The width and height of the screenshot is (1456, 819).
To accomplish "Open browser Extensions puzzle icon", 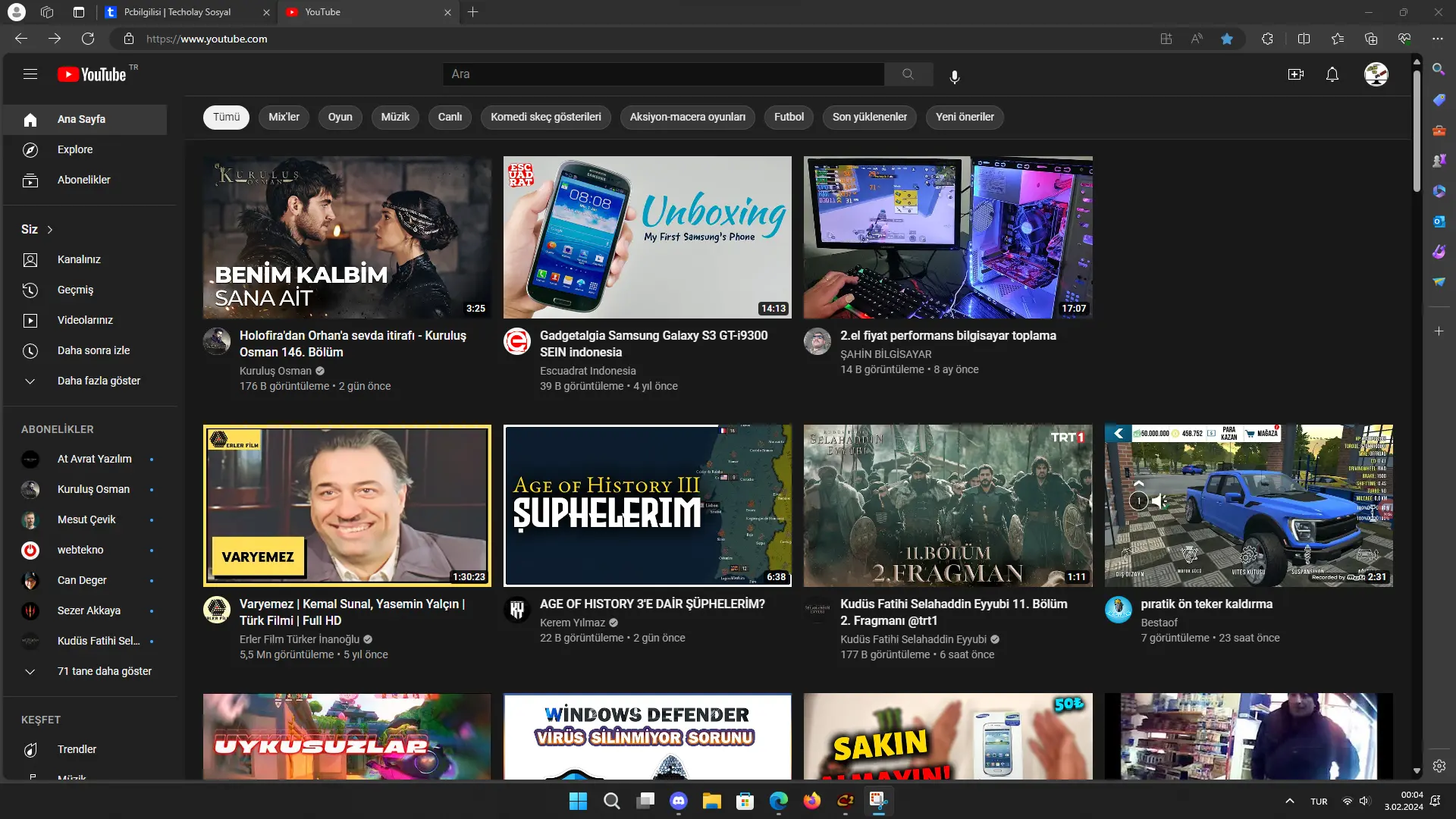I will (1267, 39).
